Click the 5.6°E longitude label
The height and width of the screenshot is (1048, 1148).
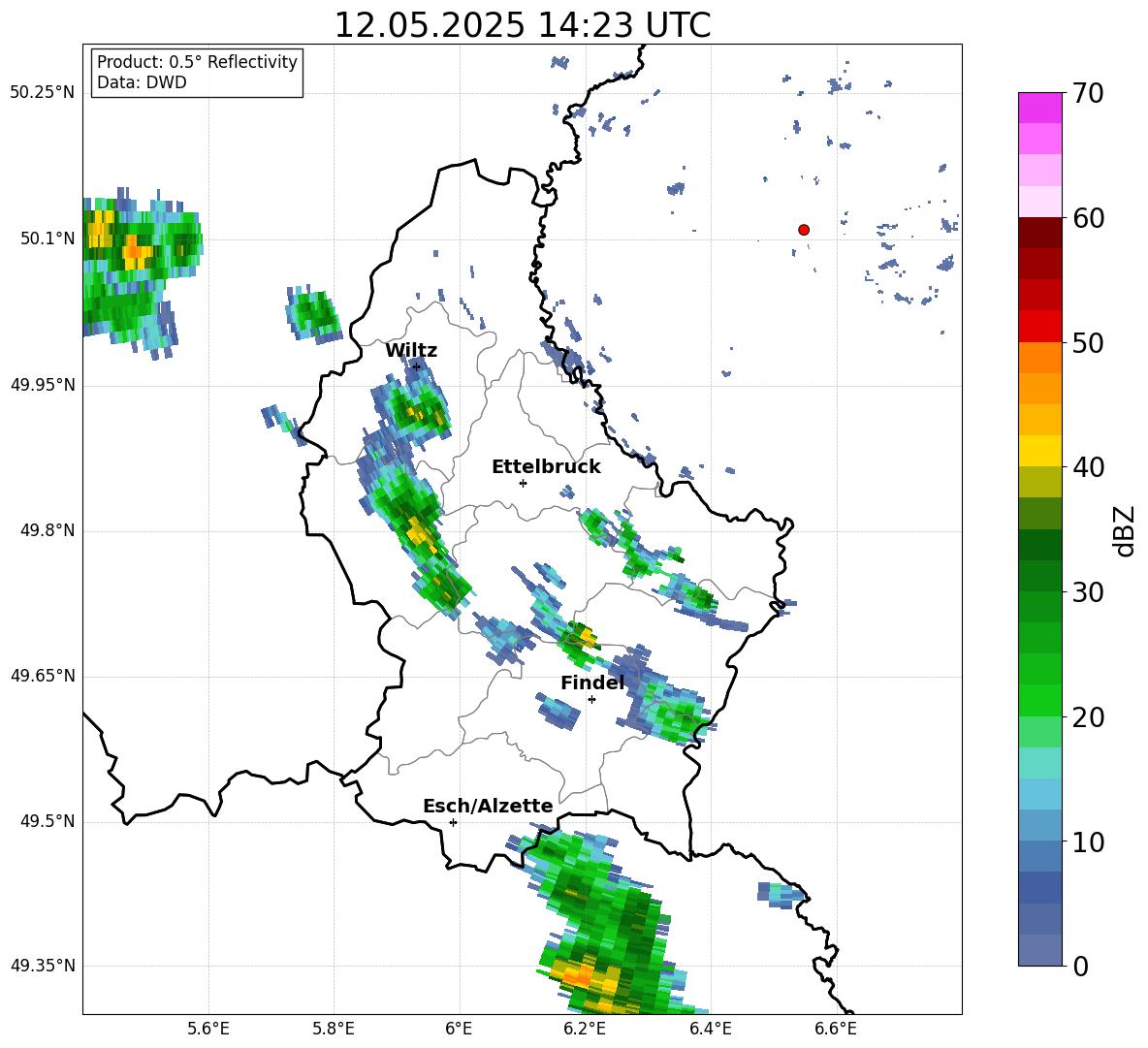pos(207,1029)
